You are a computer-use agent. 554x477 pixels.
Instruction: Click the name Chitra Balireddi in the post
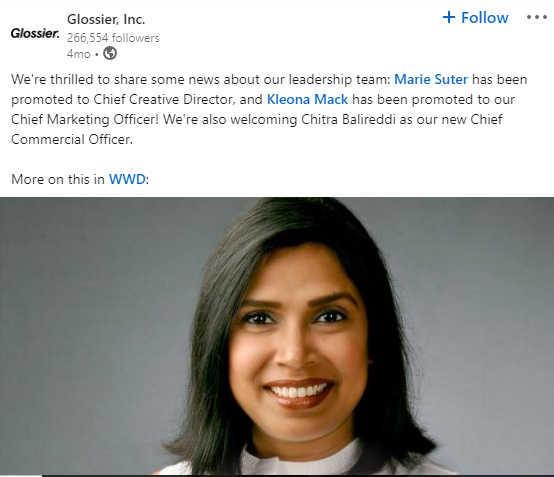348,119
